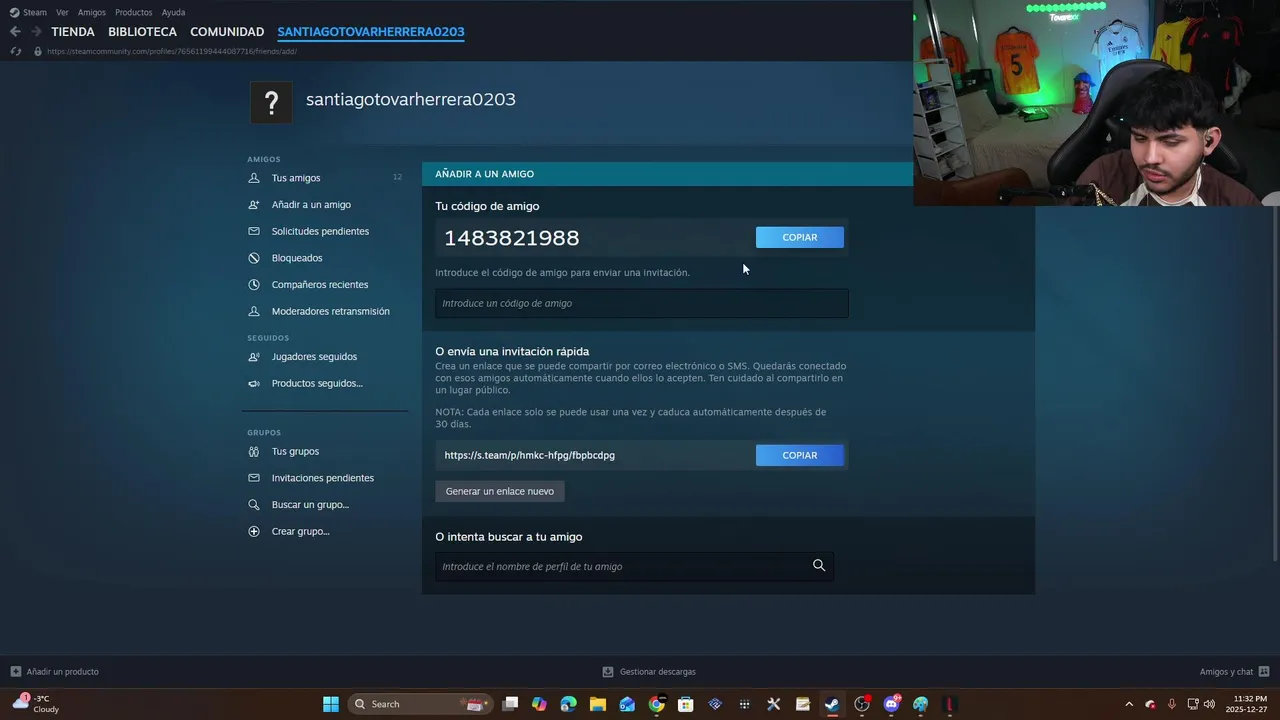This screenshot has width=1280, height=720.
Task: Open Productos seguidos
Action: tap(317, 383)
